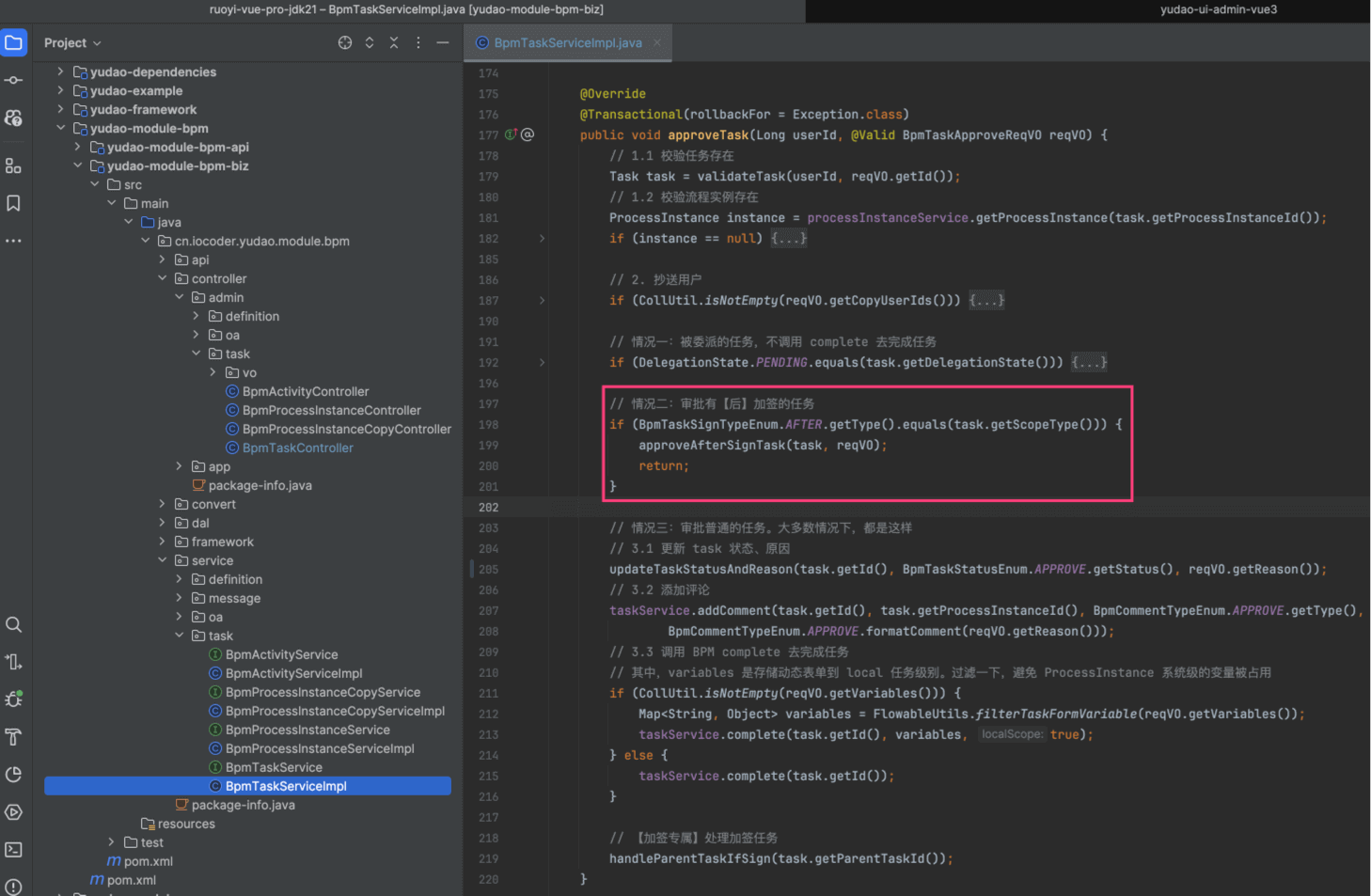This screenshot has width=1371, height=896.
Task: Unfold collapsed block at line 182
Action: tap(542, 239)
